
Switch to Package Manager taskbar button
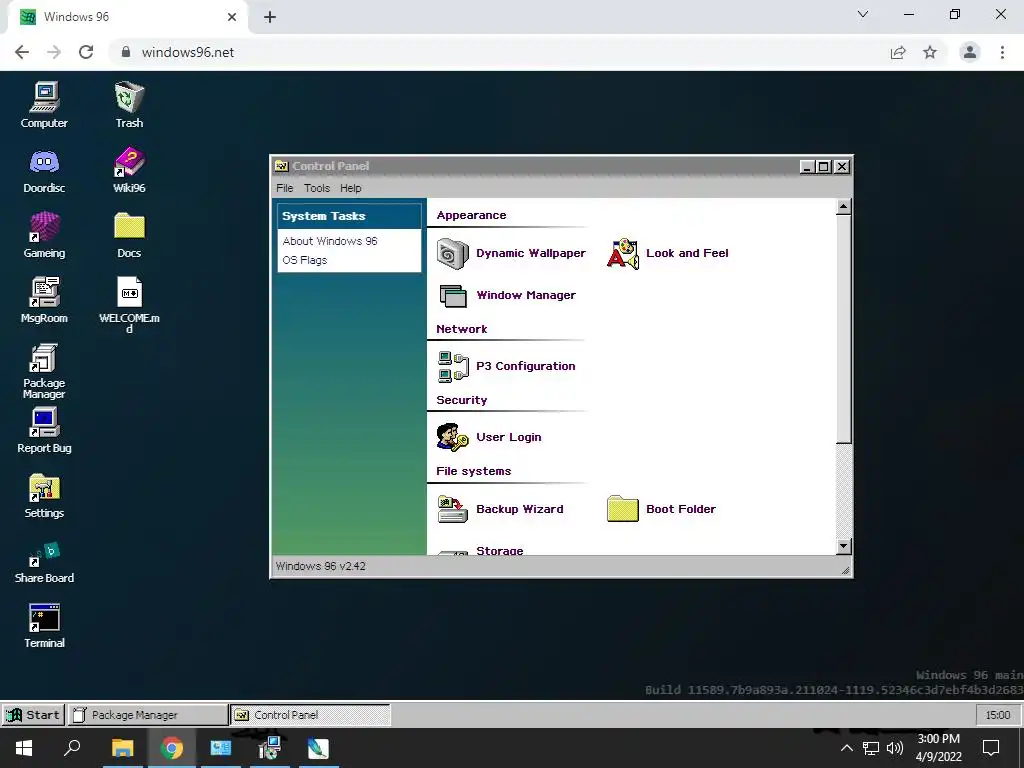148,715
